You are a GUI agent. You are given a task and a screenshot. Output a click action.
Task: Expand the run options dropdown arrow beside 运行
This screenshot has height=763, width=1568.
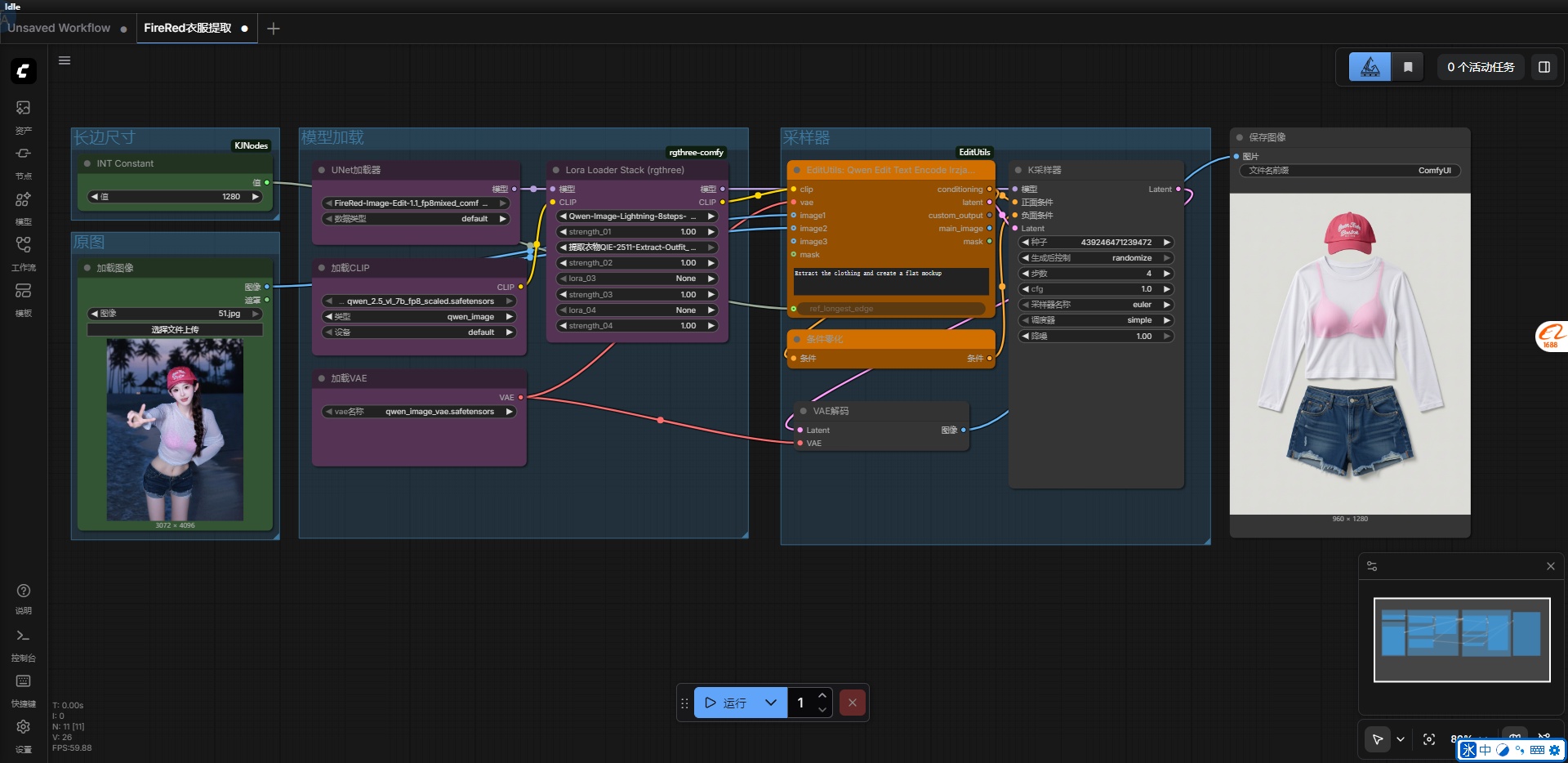[x=770, y=703]
